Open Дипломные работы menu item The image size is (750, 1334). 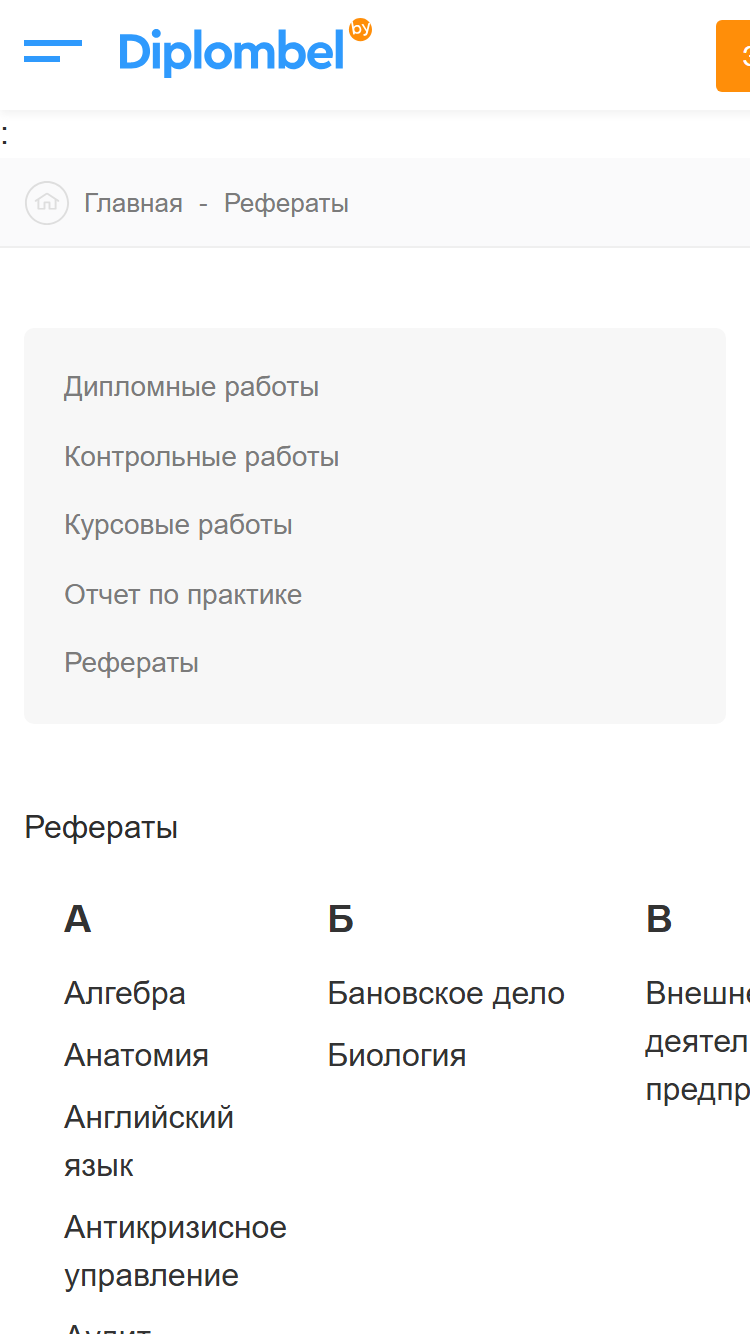(192, 386)
